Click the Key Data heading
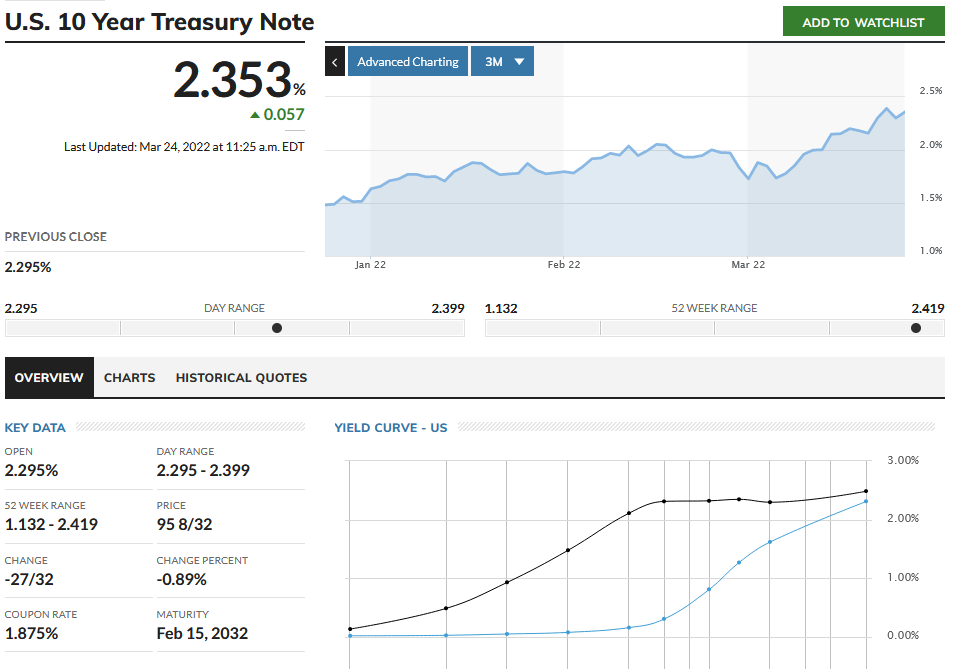This screenshot has height=669, width=957. click(x=35, y=428)
